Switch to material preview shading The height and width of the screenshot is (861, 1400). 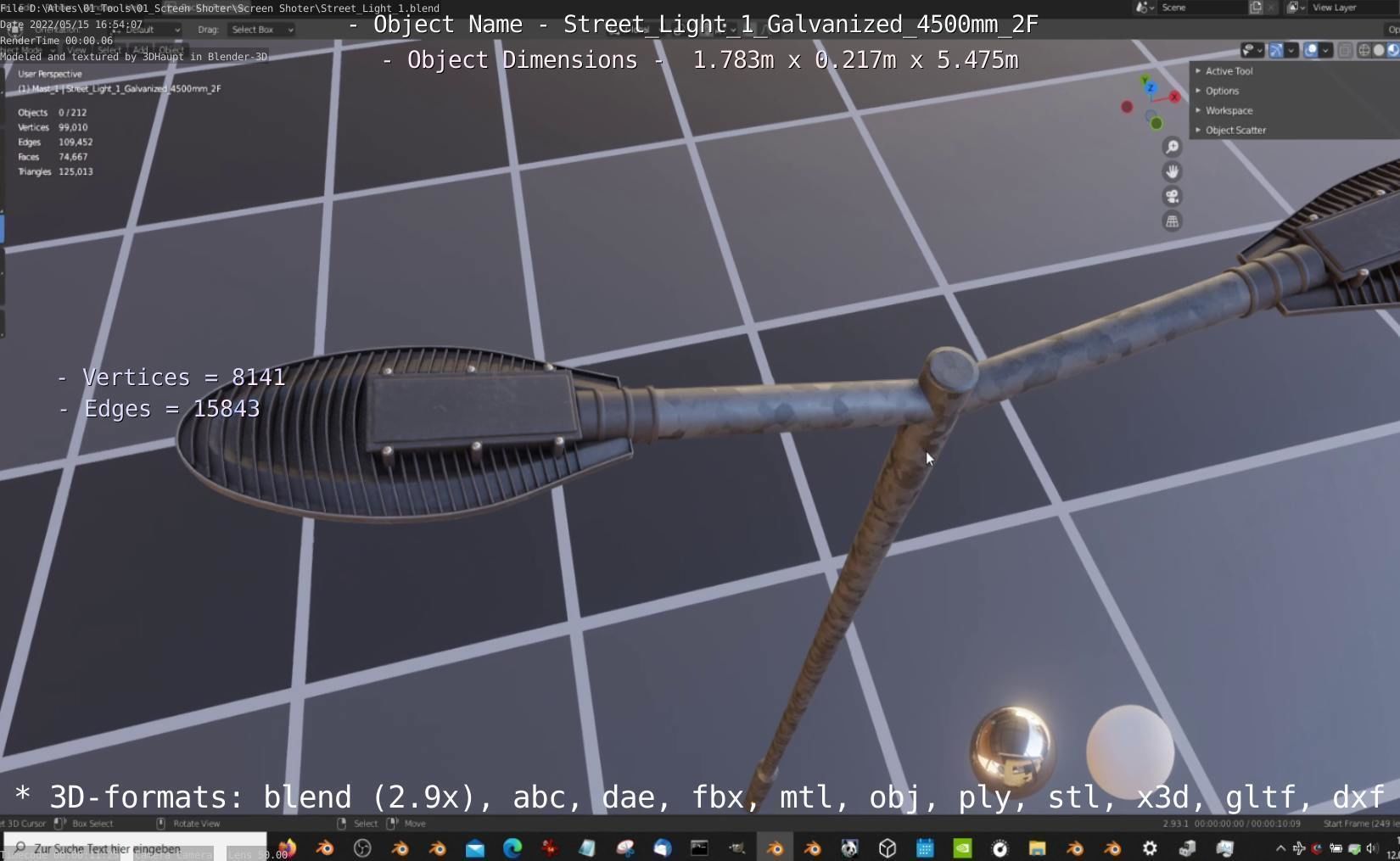pyautogui.click(x=1393, y=50)
